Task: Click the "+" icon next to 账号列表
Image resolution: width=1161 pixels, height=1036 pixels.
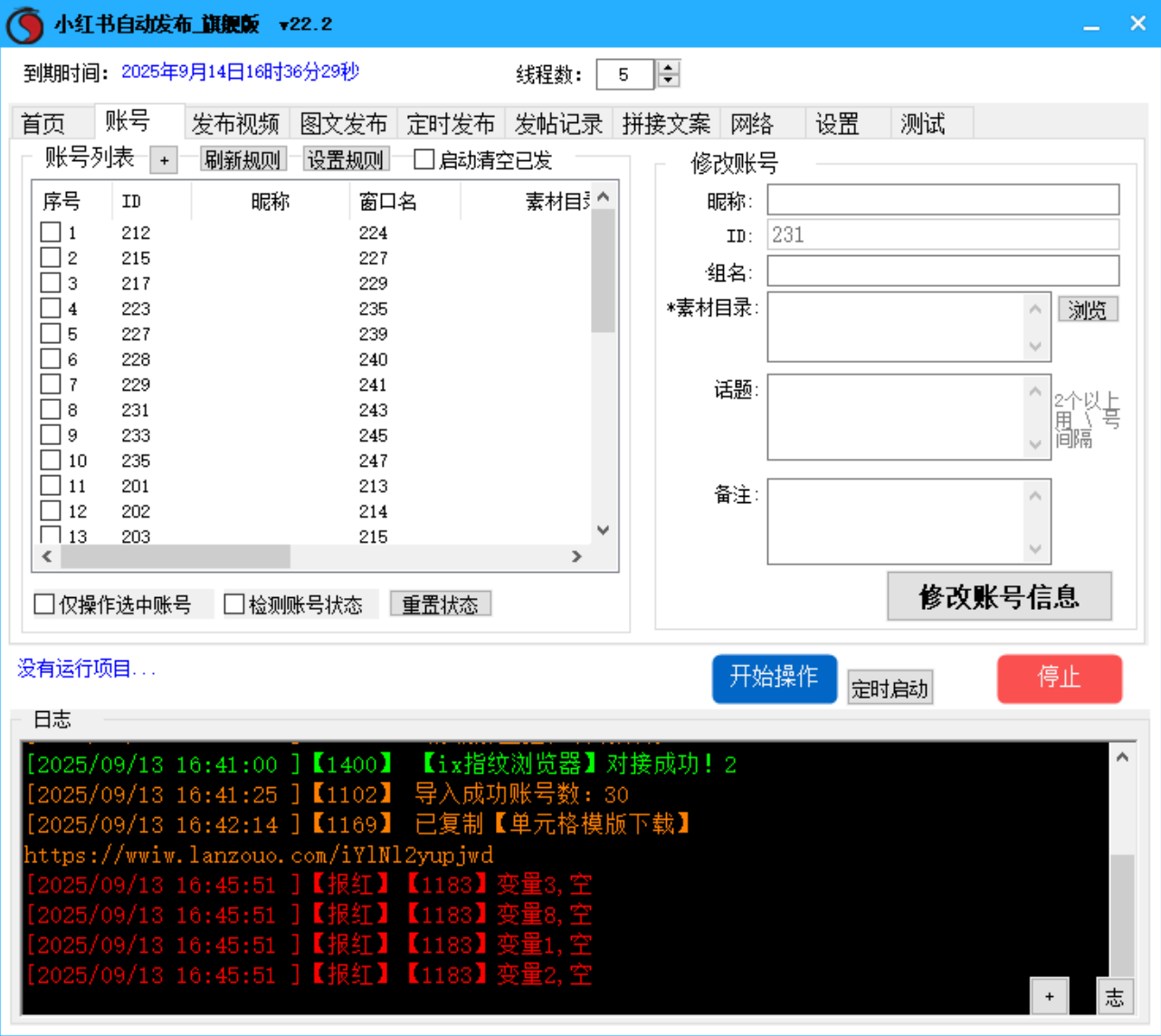Action: 163,159
